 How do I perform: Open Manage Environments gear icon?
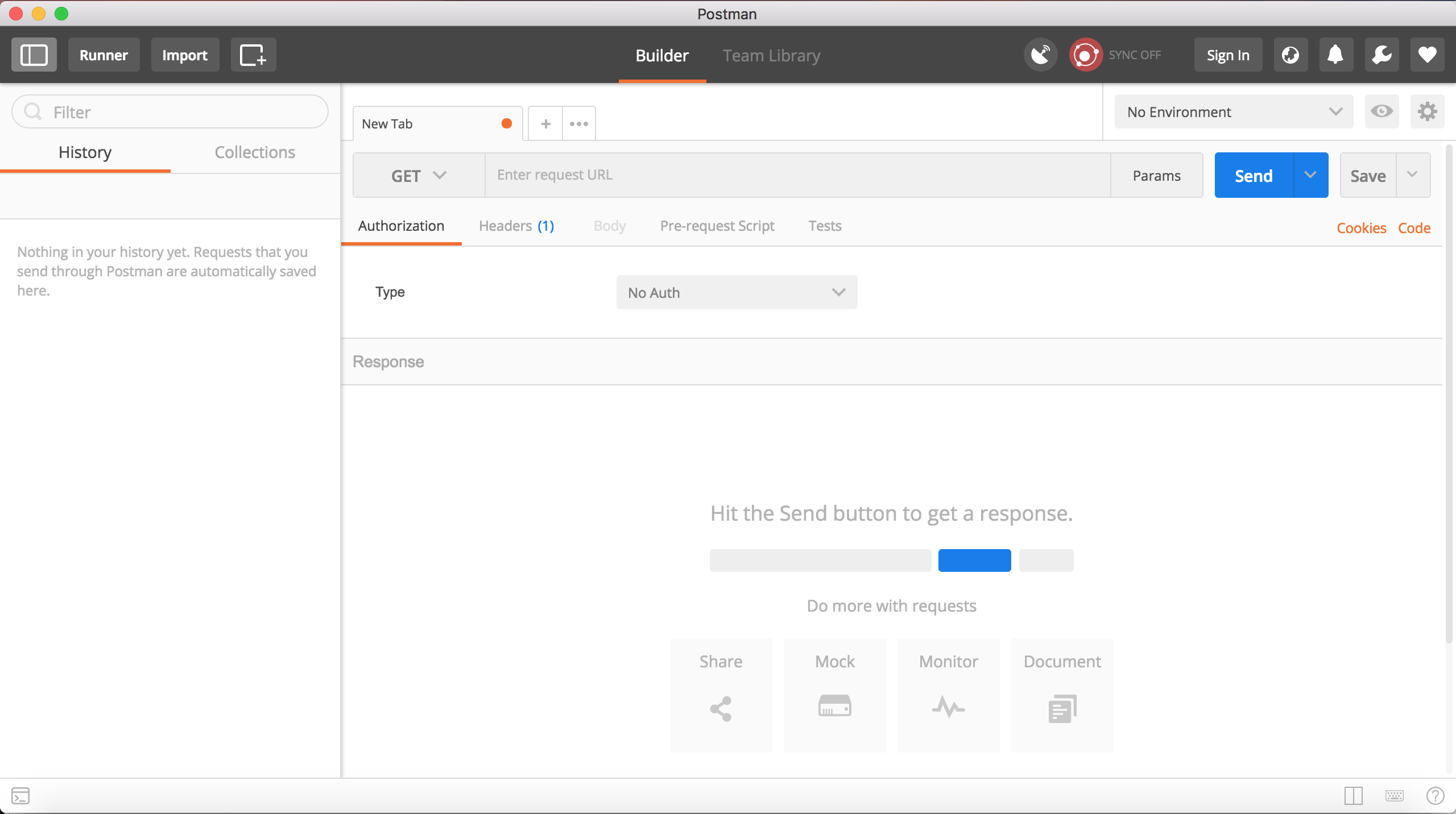1427,111
